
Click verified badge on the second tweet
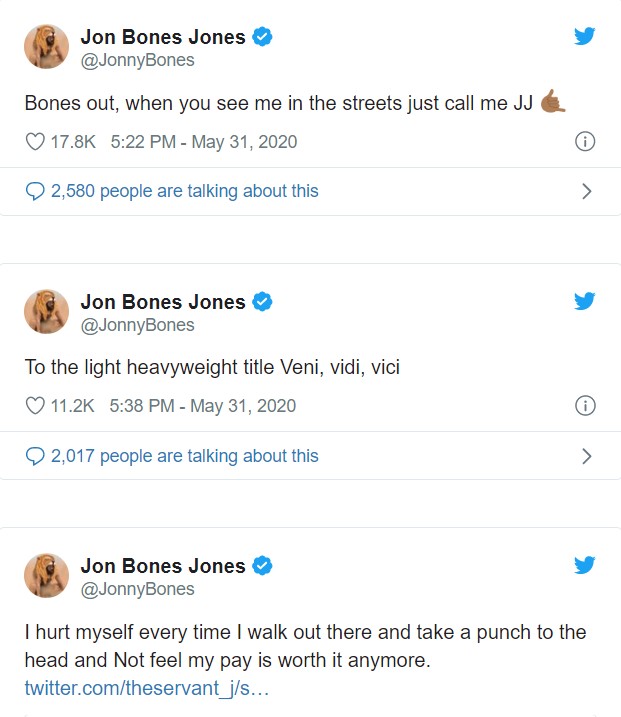click(x=263, y=301)
